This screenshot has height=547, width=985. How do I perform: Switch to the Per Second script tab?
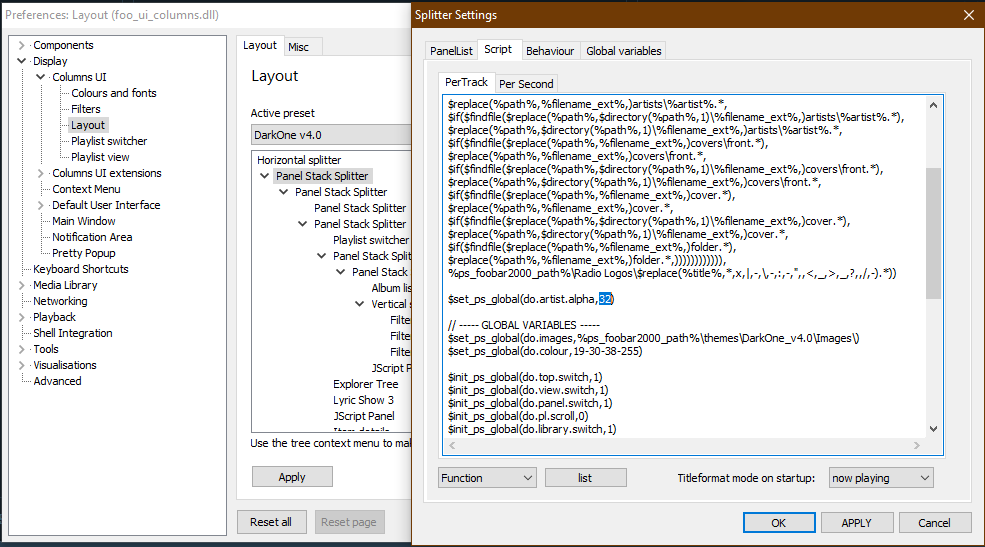[x=526, y=84]
